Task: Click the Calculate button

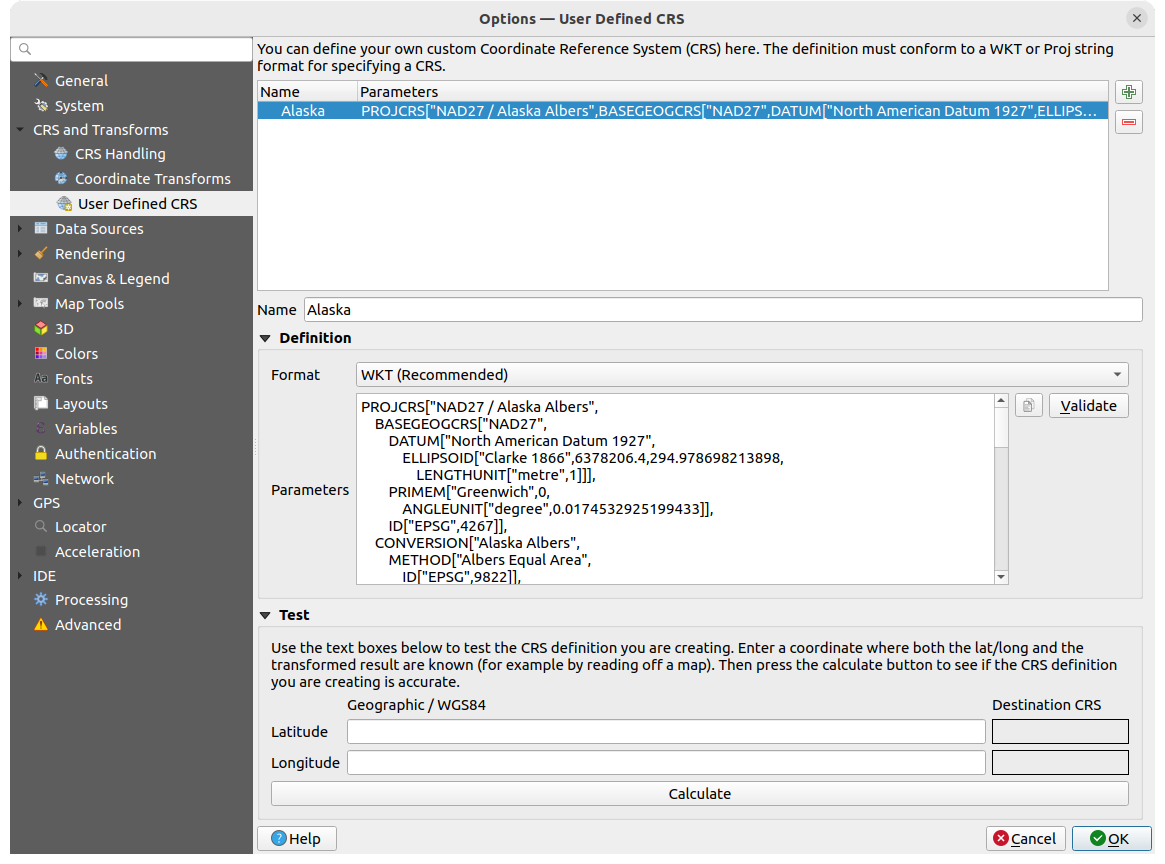Action: tap(699, 794)
